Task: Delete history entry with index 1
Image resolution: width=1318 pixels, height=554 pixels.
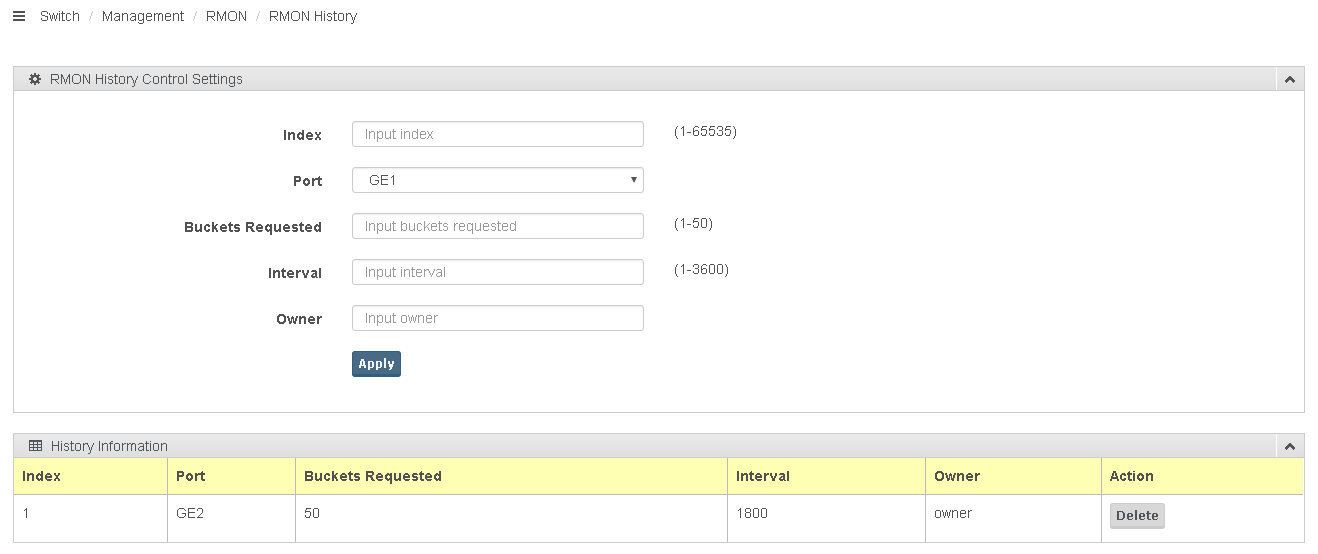Action: (x=1137, y=516)
